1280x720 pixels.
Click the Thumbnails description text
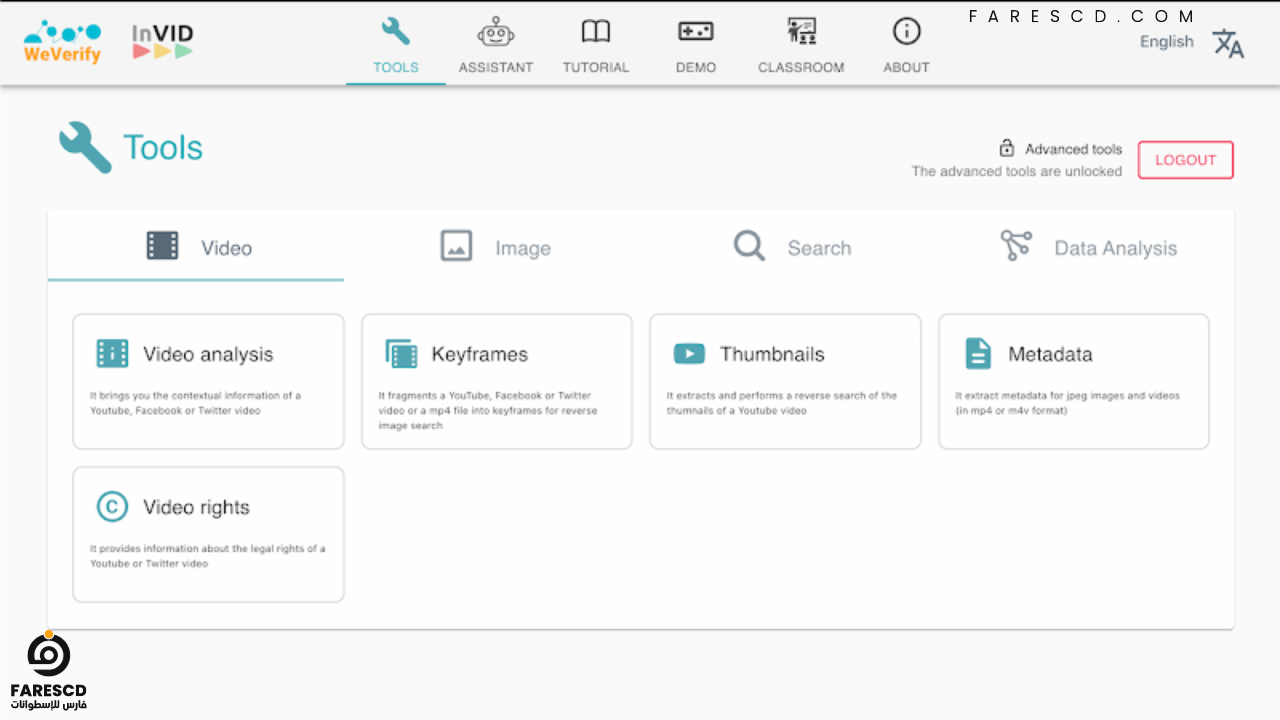(782, 403)
